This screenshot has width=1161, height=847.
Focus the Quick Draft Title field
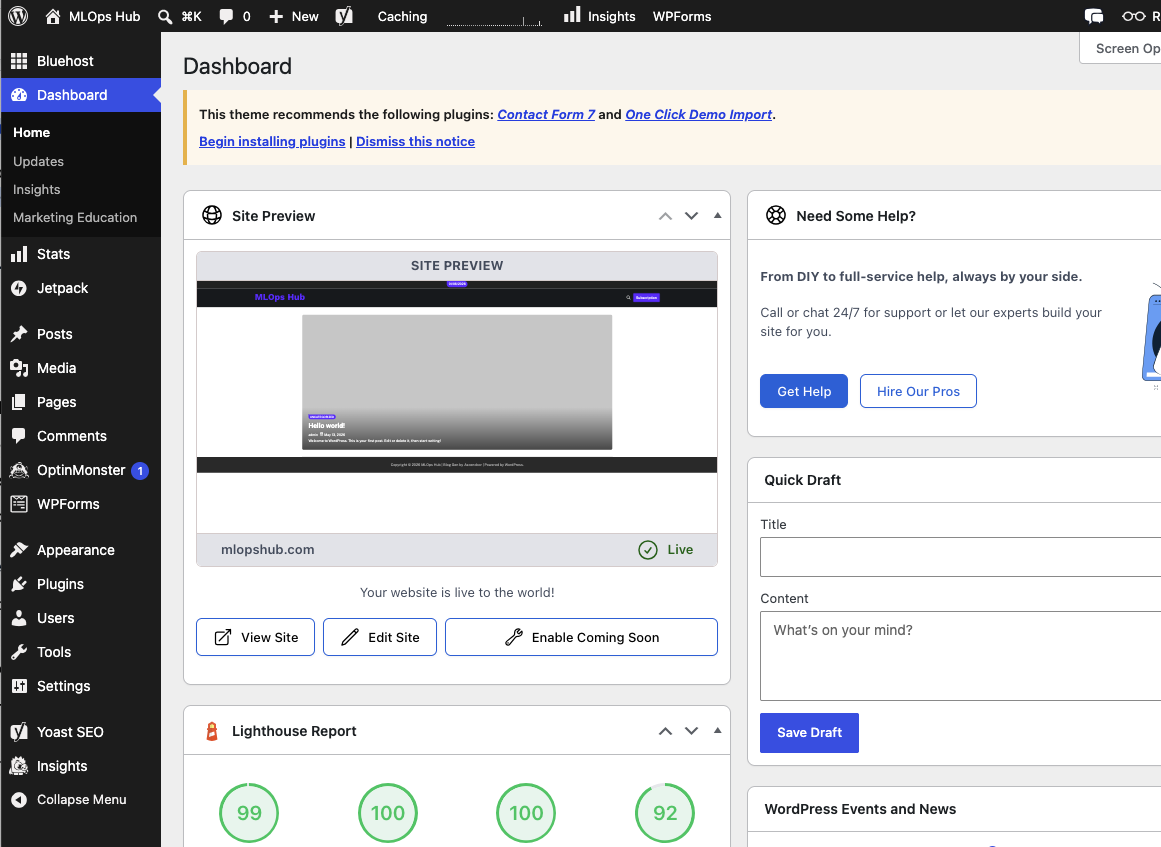tap(960, 557)
